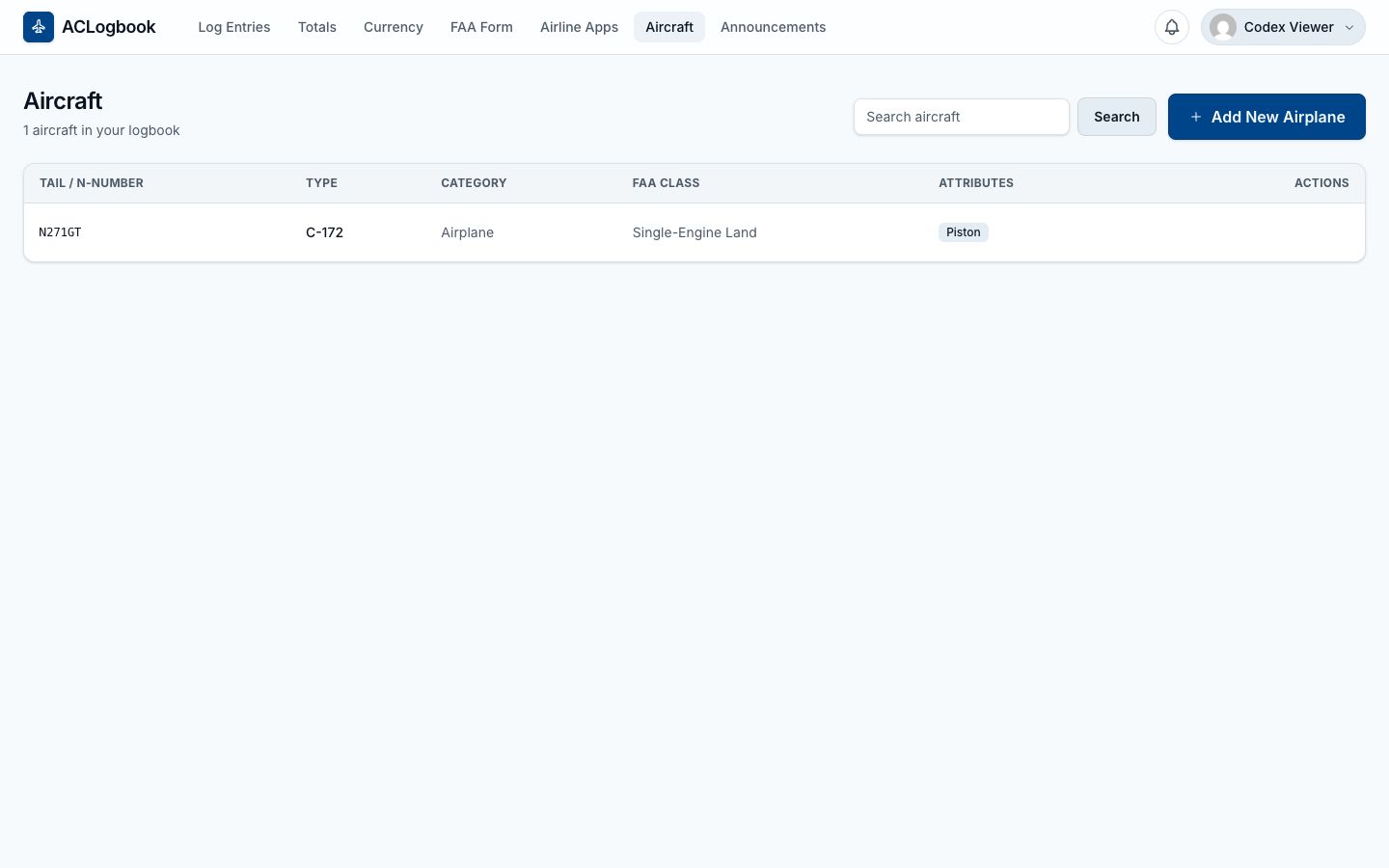The height and width of the screenshot is (868, 1389).
Task: Click the Type column header
Action: (x=321, y=183)
